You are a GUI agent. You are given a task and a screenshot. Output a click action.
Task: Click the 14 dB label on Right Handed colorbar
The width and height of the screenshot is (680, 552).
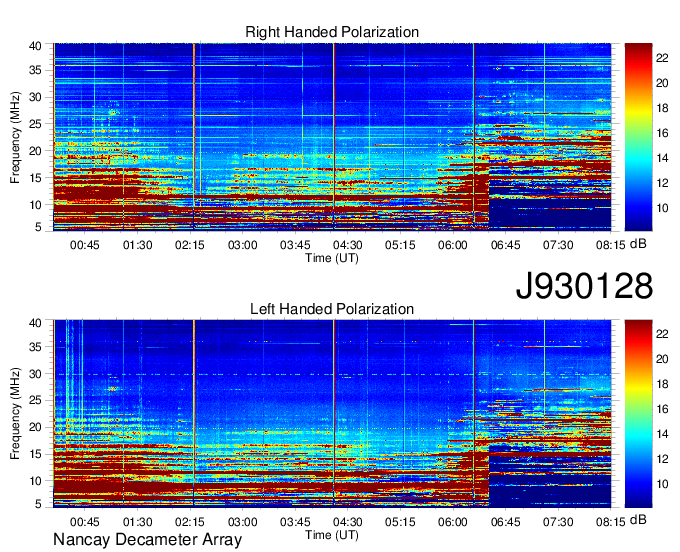tap(662, 158)
